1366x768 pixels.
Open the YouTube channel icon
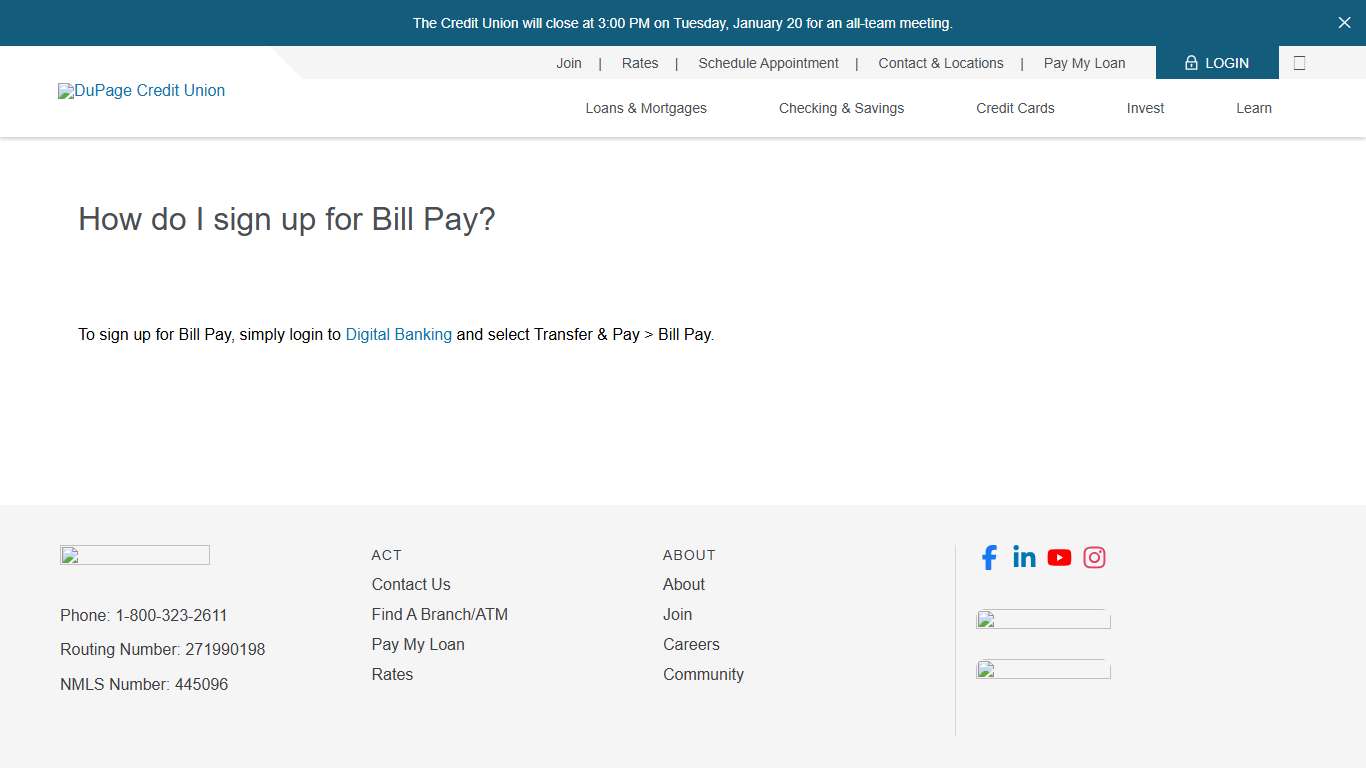[1059, 557]
